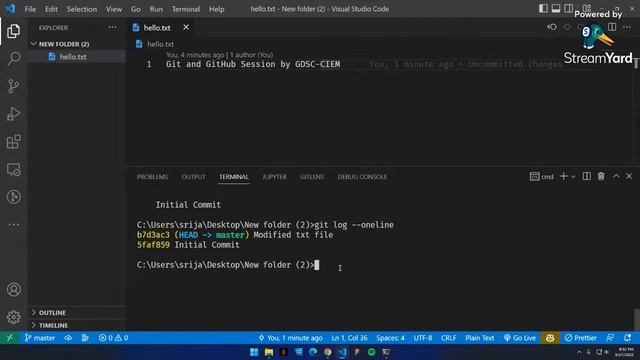The height and width of the screenshot is (360, 640).
Task: Toggle secondary side bar visibility
Action: coord(569,9)
